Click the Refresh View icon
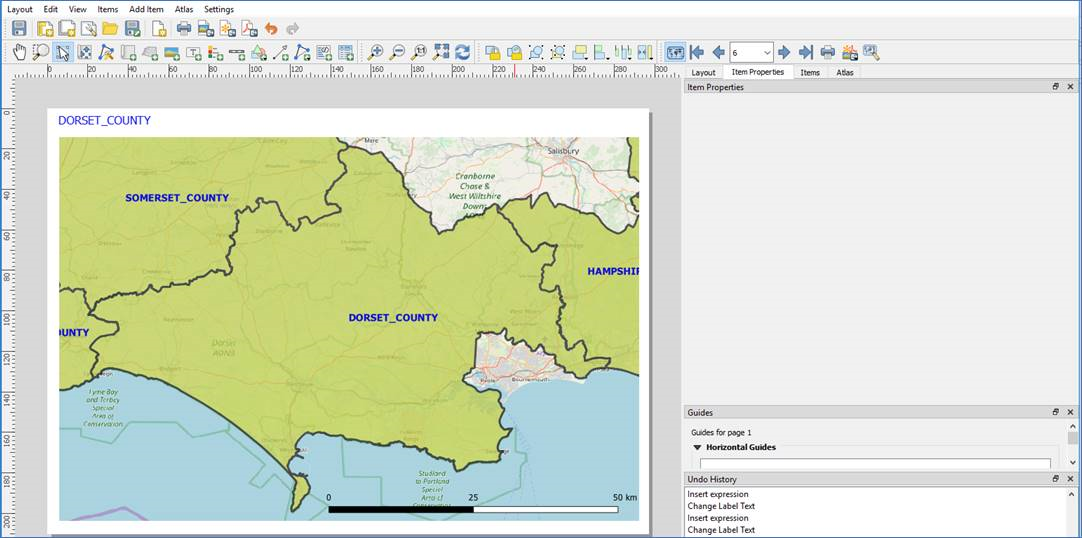Image resolution: width=1082 pixels, height=538 pixels. click(x=462, y=52)
